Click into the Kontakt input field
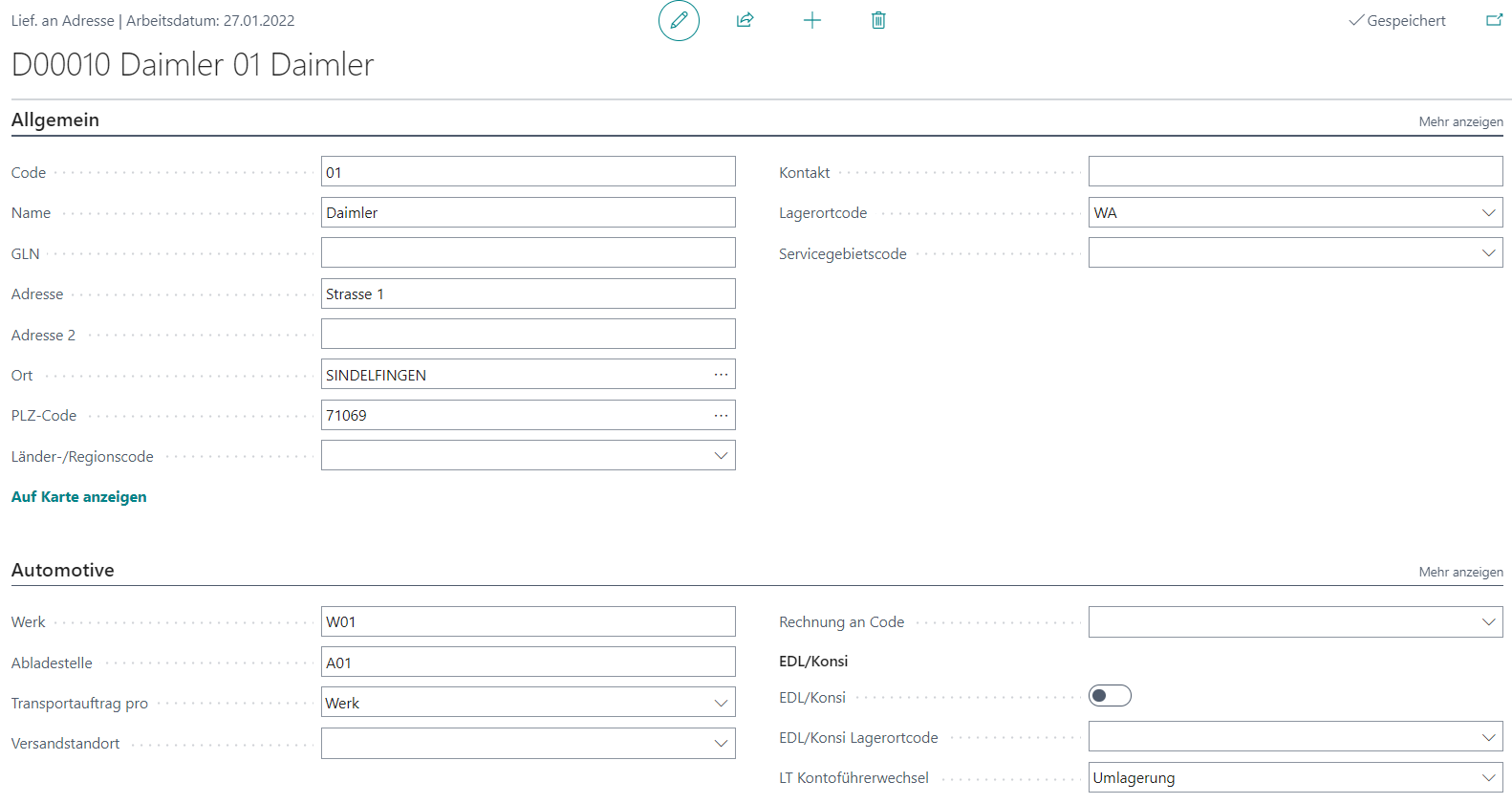The image size is (1512, 804). 1295,172
